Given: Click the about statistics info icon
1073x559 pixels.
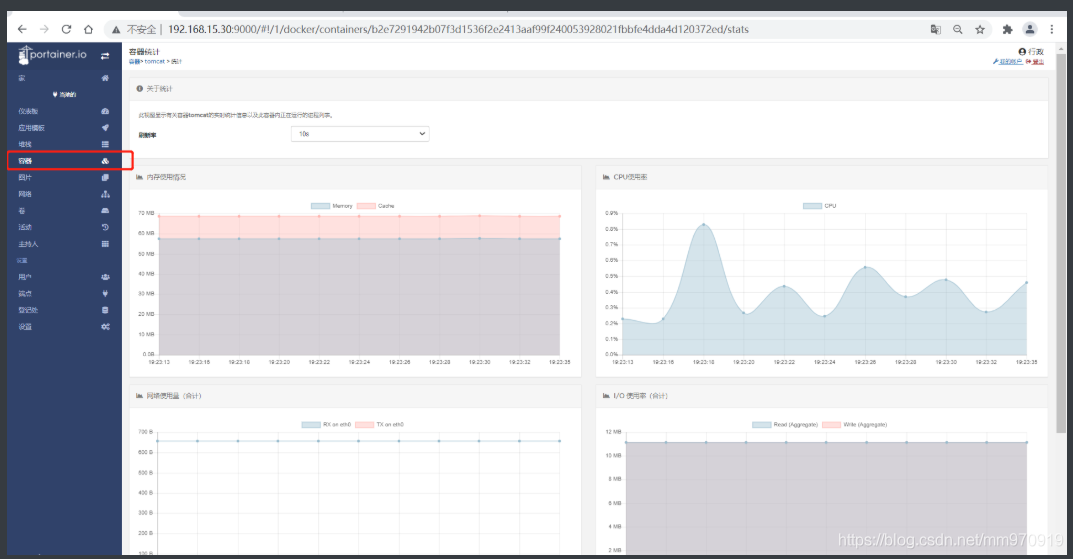Looking at the screenshot, I should [140, 89].
